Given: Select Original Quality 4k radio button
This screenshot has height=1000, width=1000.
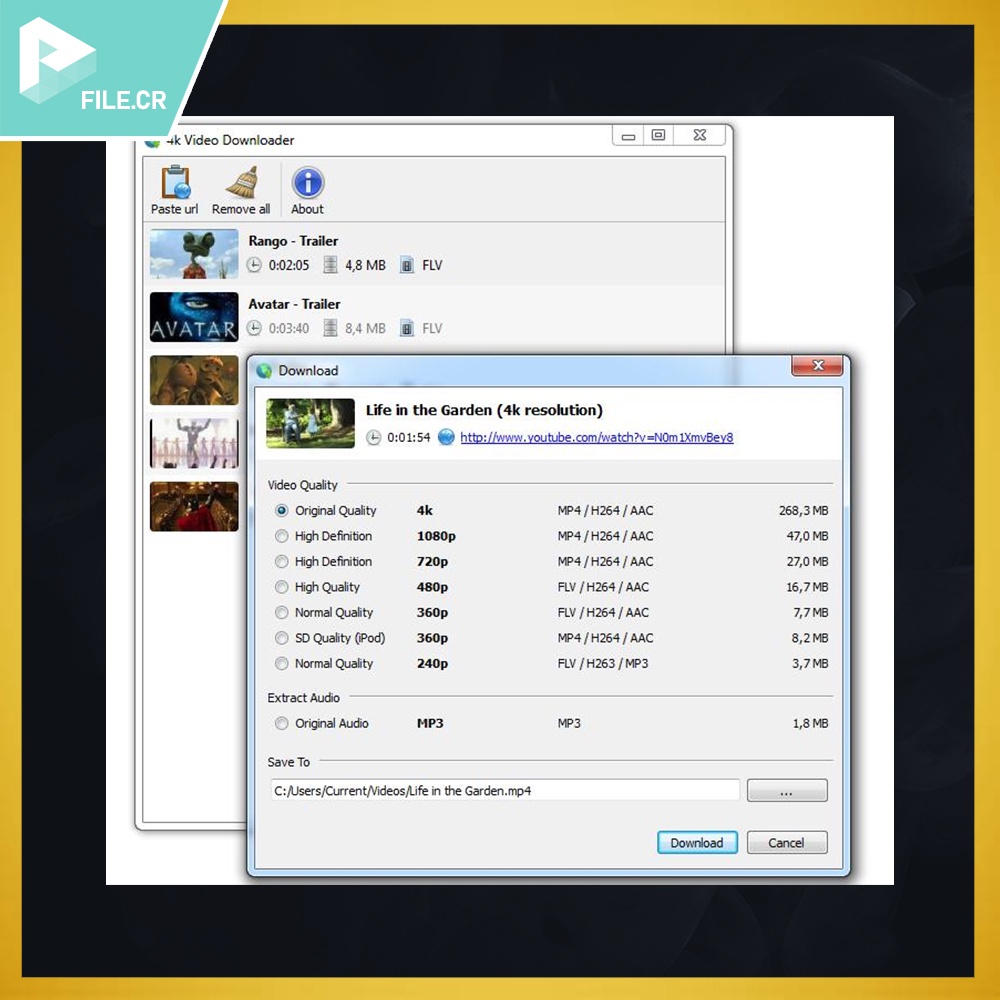Looking at the screenshot, I should 281,511.
